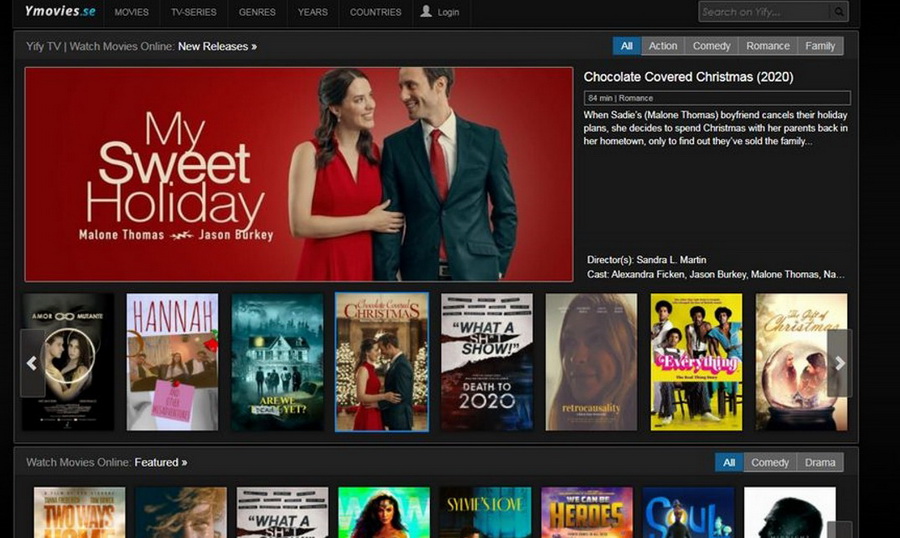Expand the Genres dropdown menu
Image resolution: width=900 pixels, height=538 pixels.
257,13
